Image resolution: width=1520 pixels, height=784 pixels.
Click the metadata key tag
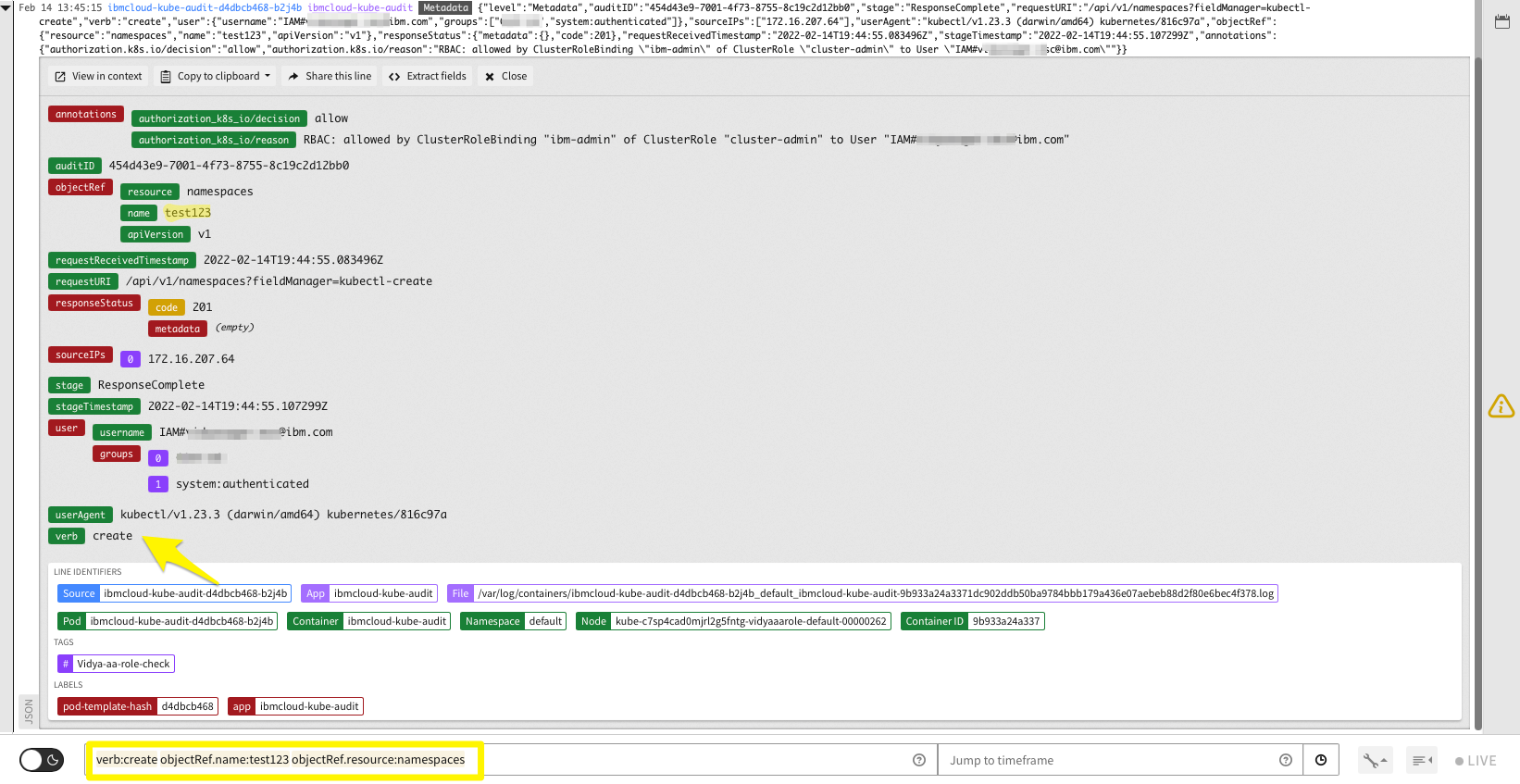[178, 329]
